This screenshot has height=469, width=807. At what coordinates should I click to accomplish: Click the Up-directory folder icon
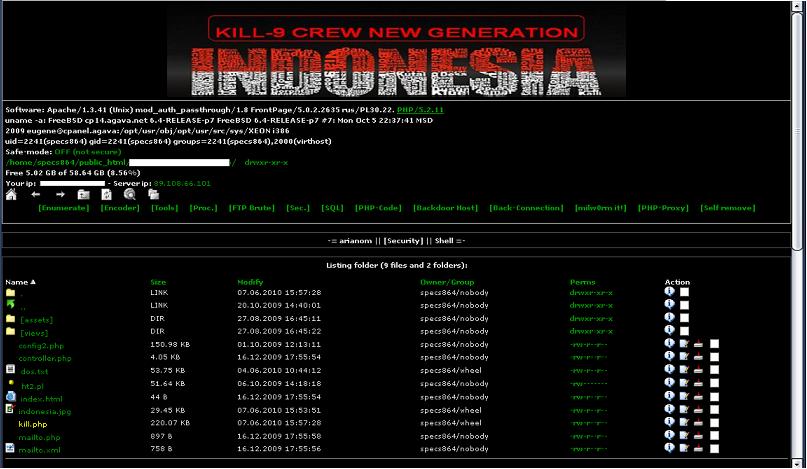tap(83, 195)
